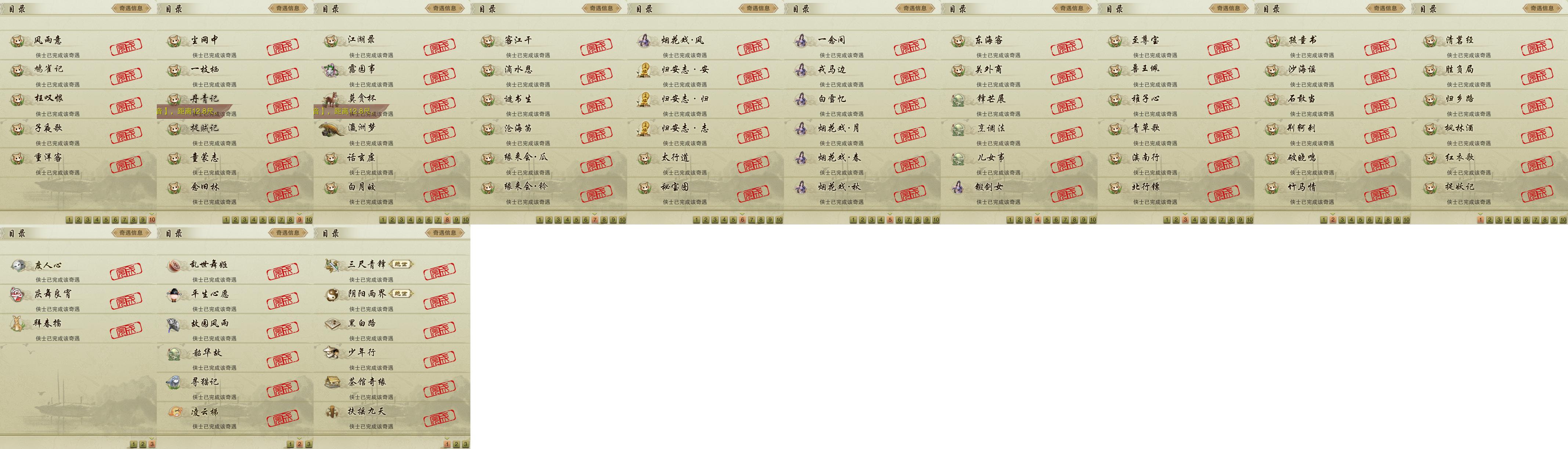Select the teahouse icon for 茶馆奇缘
The height and width of the screenshot is (449, 1568).
[x=332, y=383]
